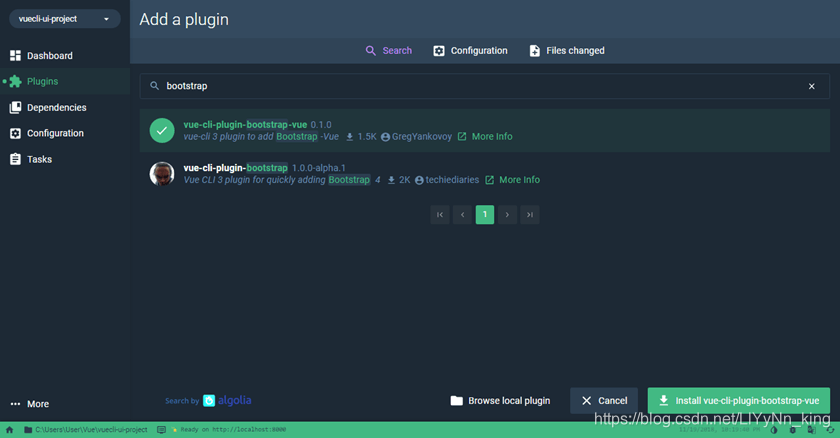Open the vuecli-ui-project dropdown

click(64, 19)
